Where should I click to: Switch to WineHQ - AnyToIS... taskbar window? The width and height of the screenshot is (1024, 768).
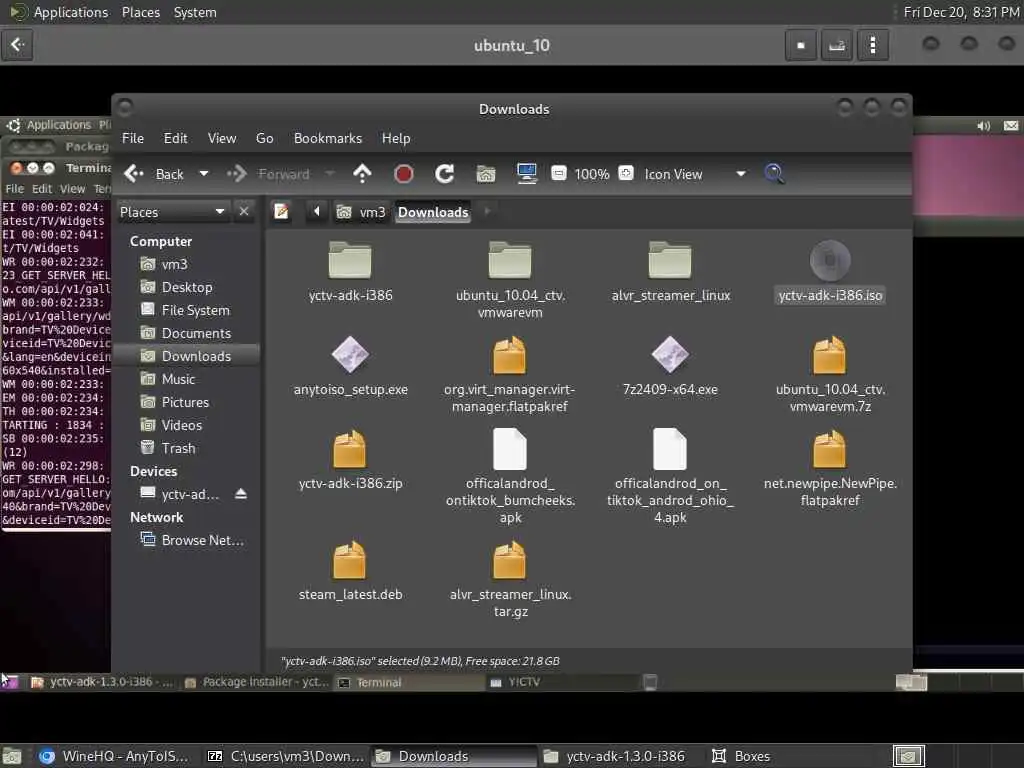[115, 756]
